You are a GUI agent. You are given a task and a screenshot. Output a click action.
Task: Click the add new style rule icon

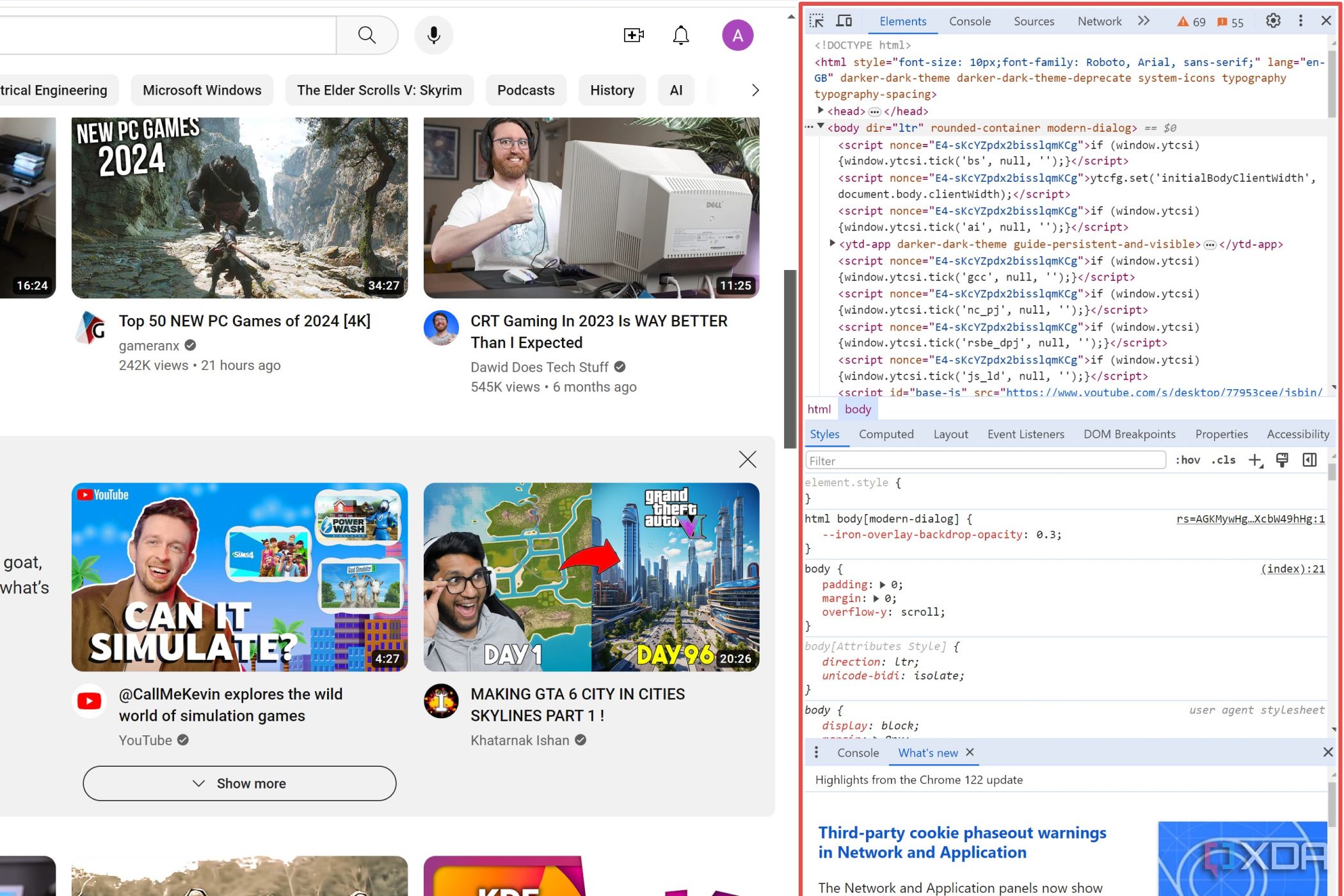click(1254, 460)
